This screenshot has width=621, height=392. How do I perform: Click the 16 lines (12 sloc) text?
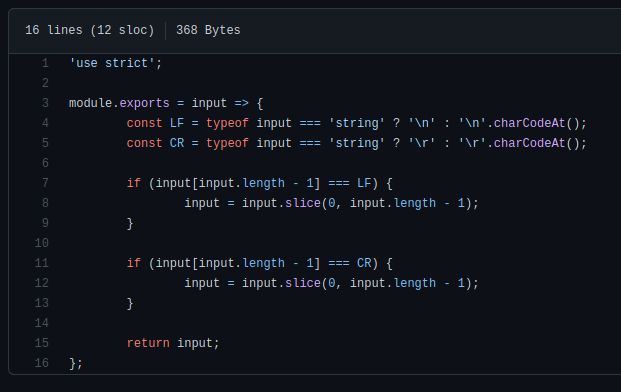[90, 30]
